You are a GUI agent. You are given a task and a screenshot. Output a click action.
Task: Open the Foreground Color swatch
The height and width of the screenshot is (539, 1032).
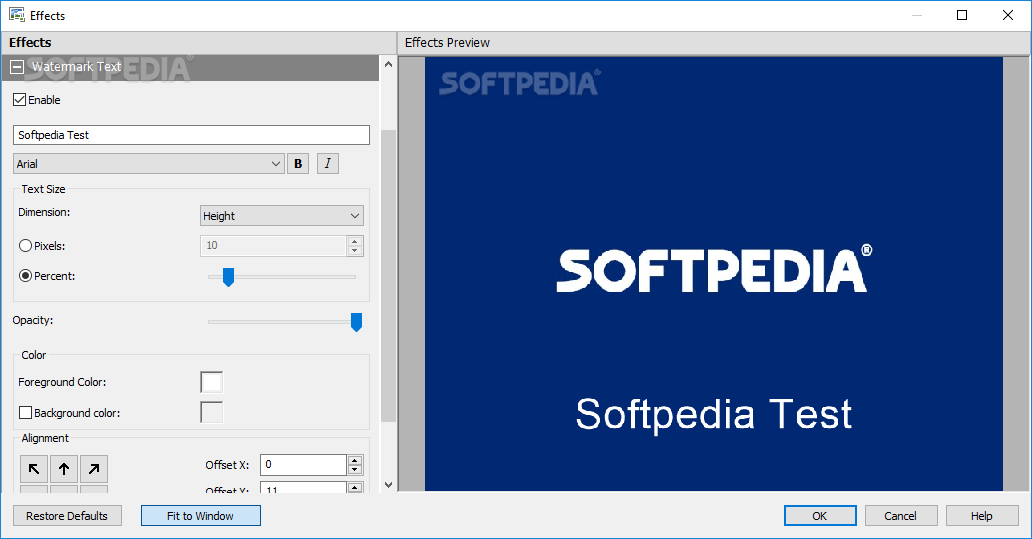point(211,382)
